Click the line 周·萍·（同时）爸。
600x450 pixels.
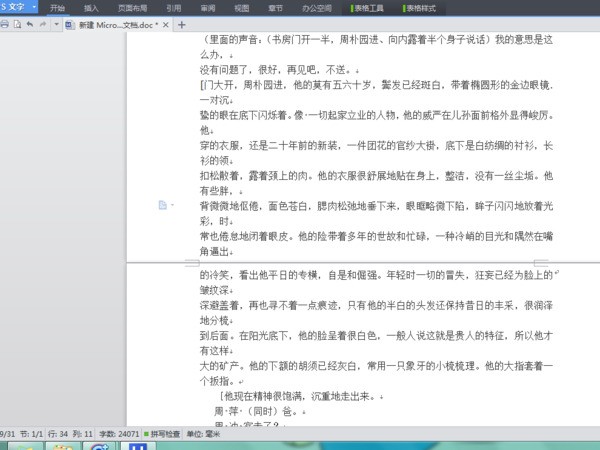pyautogui.click(x=259, y=411)
